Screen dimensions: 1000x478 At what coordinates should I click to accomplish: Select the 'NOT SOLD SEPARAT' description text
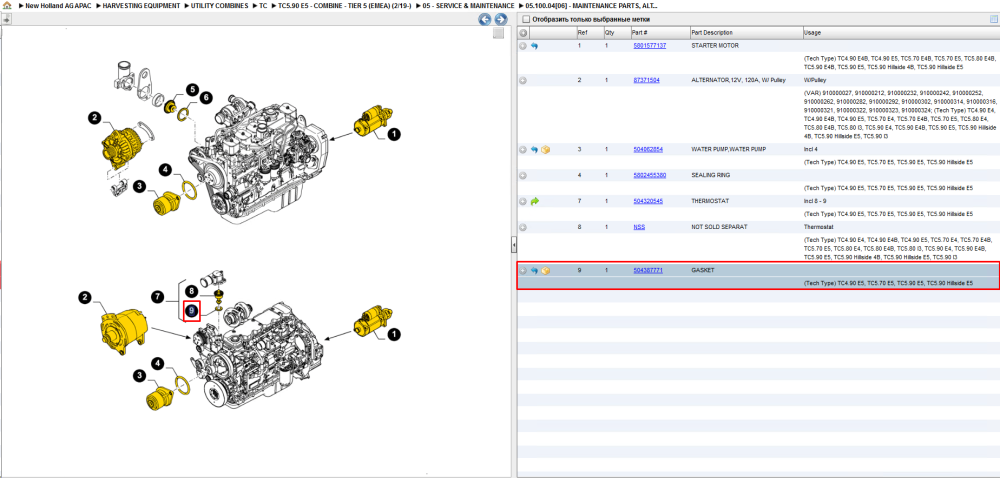click(x=719, y=227)
